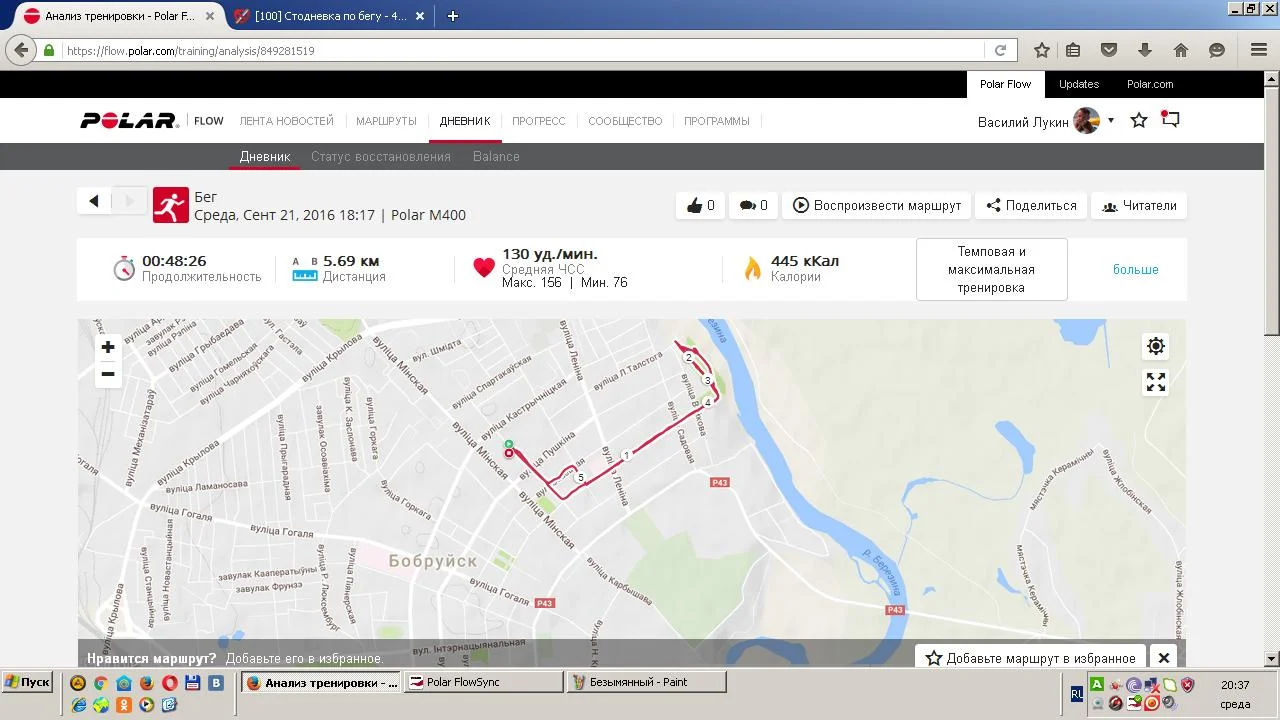Show bookmarks list in Firefox toolbar
The width and height of the screenshot is (1280, 720).
(1073, 50)
